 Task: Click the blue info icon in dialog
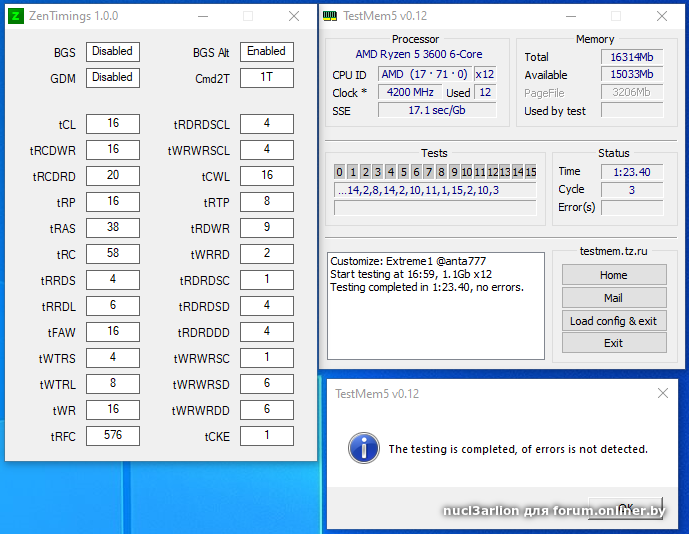click(x=364, y=448)
